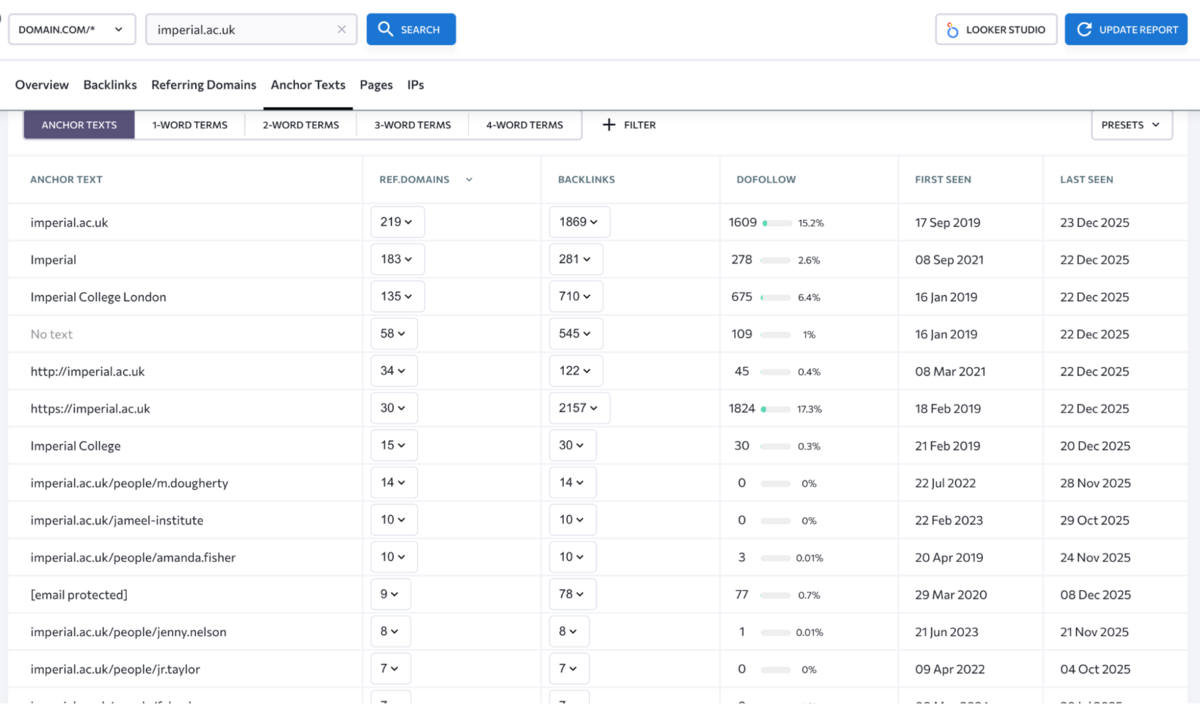Click the Anchor Text column header
1200x704 pixels.
[x=66, y=180]
